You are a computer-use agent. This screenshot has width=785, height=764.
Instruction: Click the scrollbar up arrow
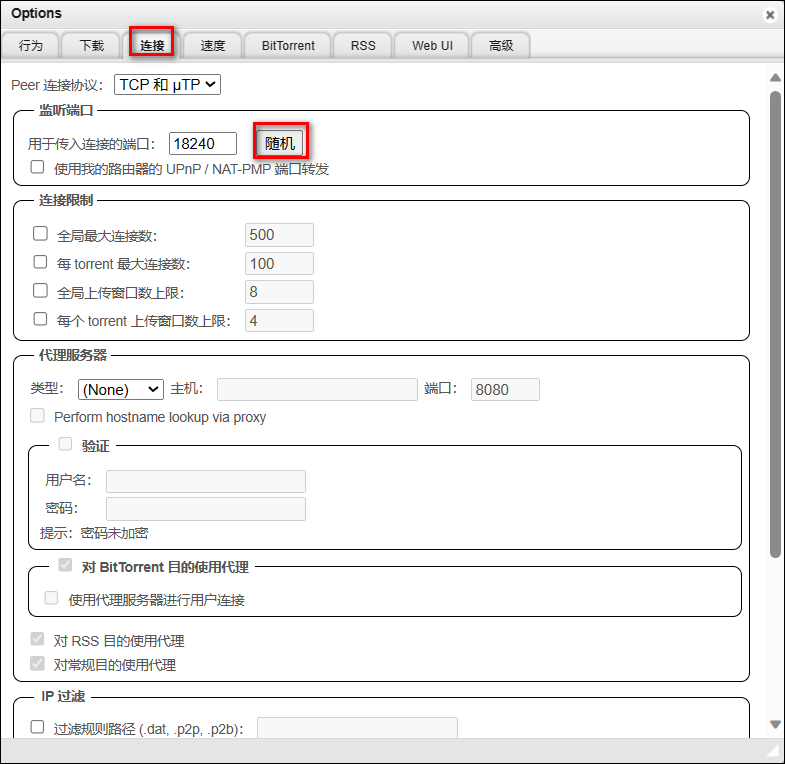coord(775,78)
